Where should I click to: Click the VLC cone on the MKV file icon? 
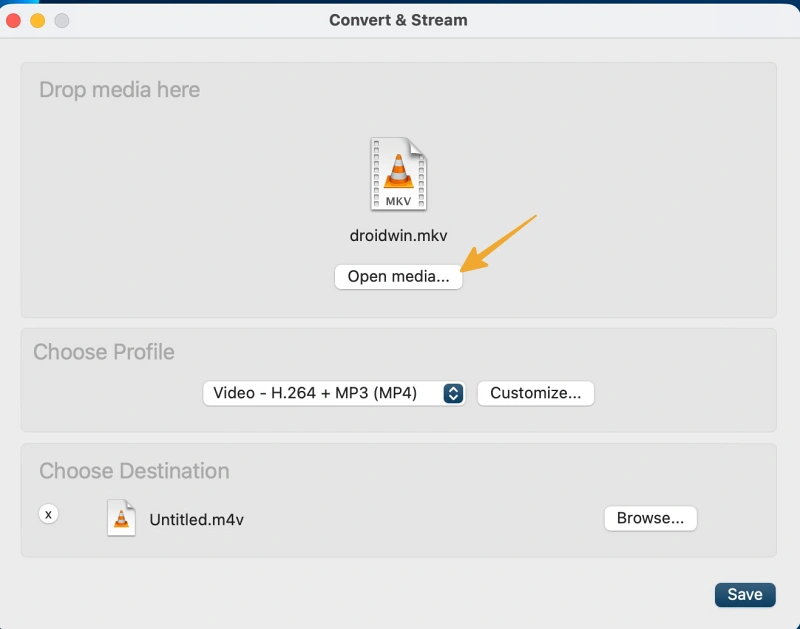coord(399,171)
